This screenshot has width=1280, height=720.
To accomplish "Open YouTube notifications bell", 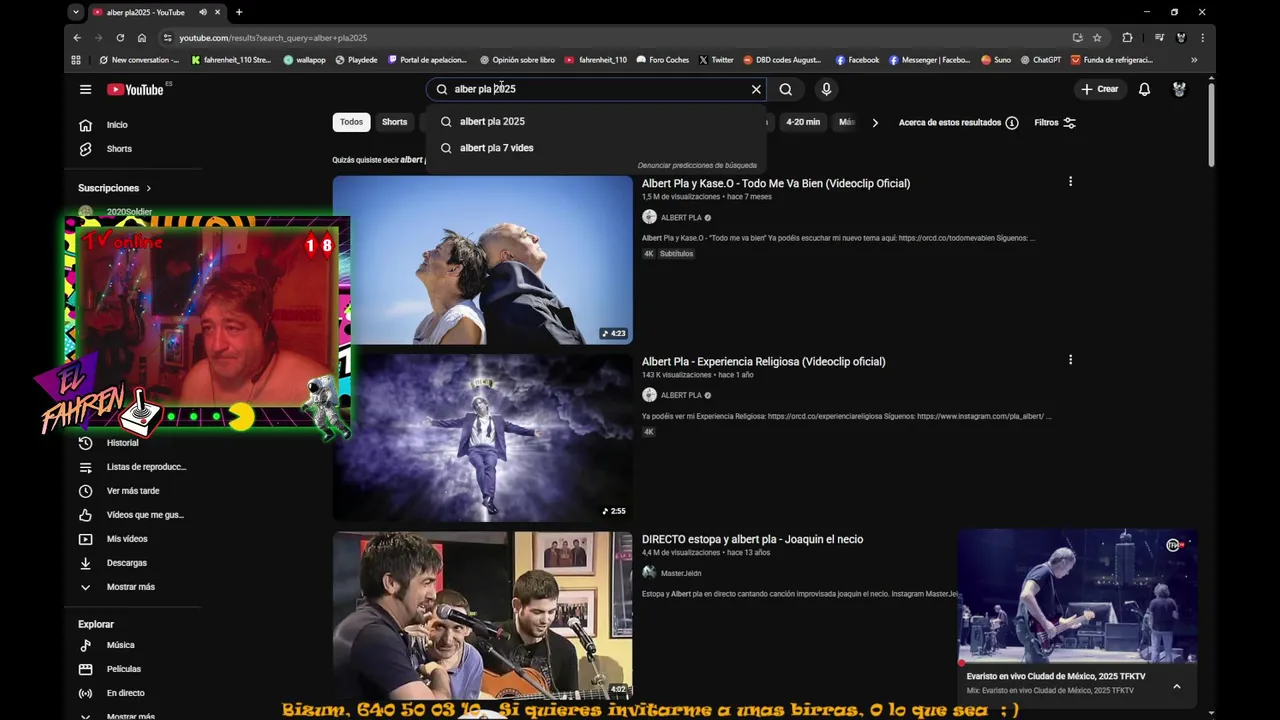I will [x=1145, y=89].
